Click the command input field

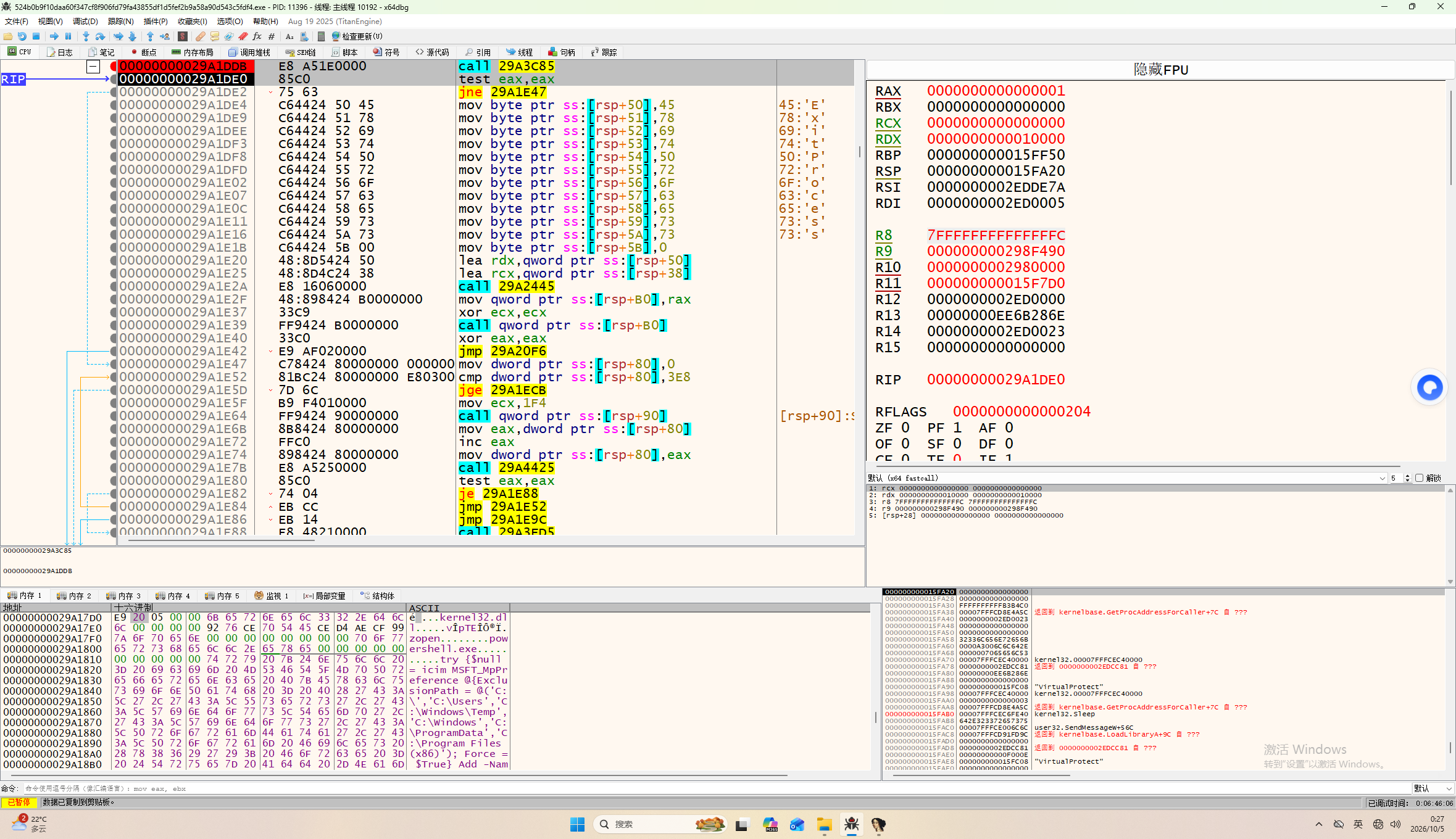point(716,788)
